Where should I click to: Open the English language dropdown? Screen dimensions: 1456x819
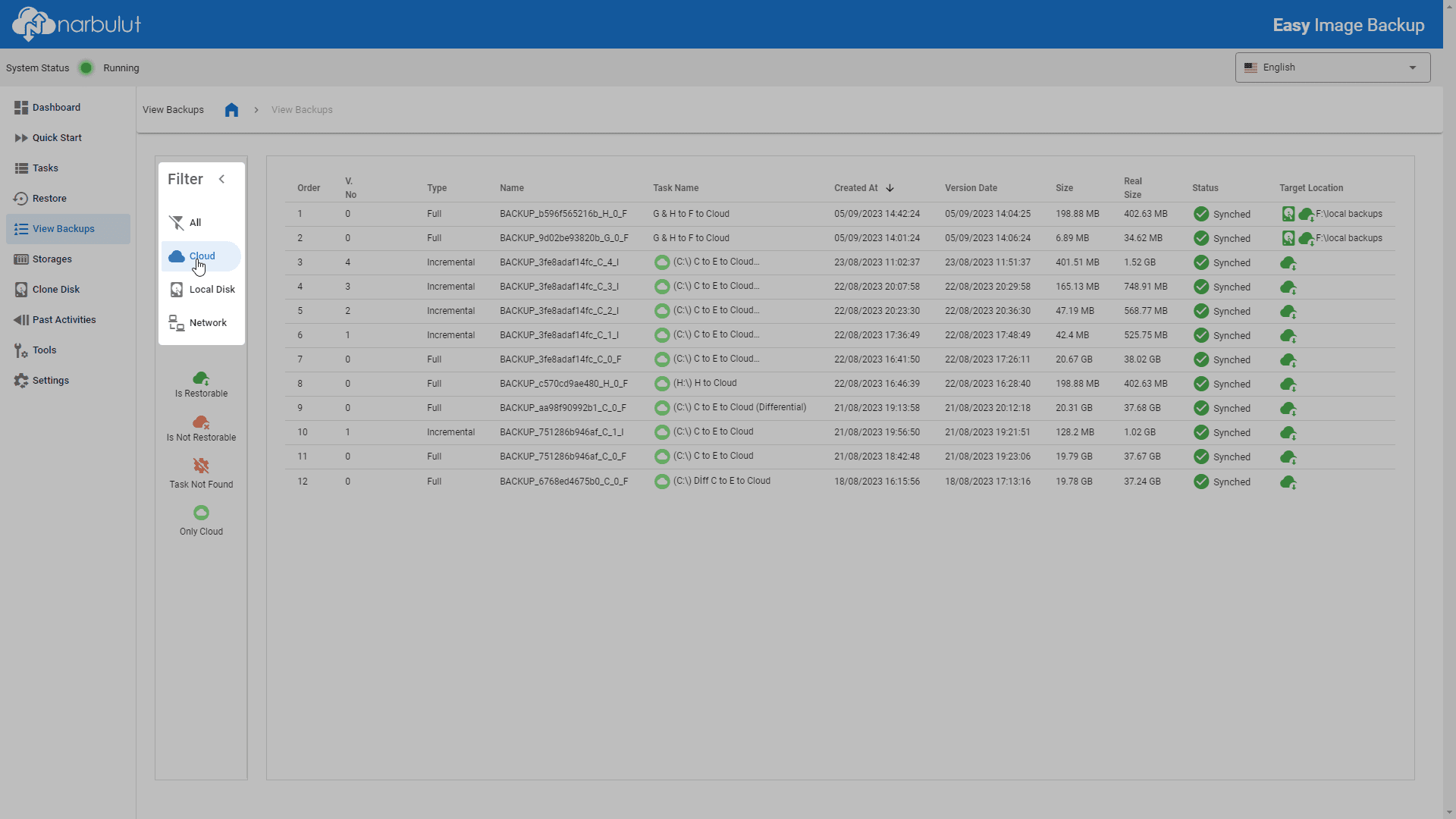[x=1332, y=67]
